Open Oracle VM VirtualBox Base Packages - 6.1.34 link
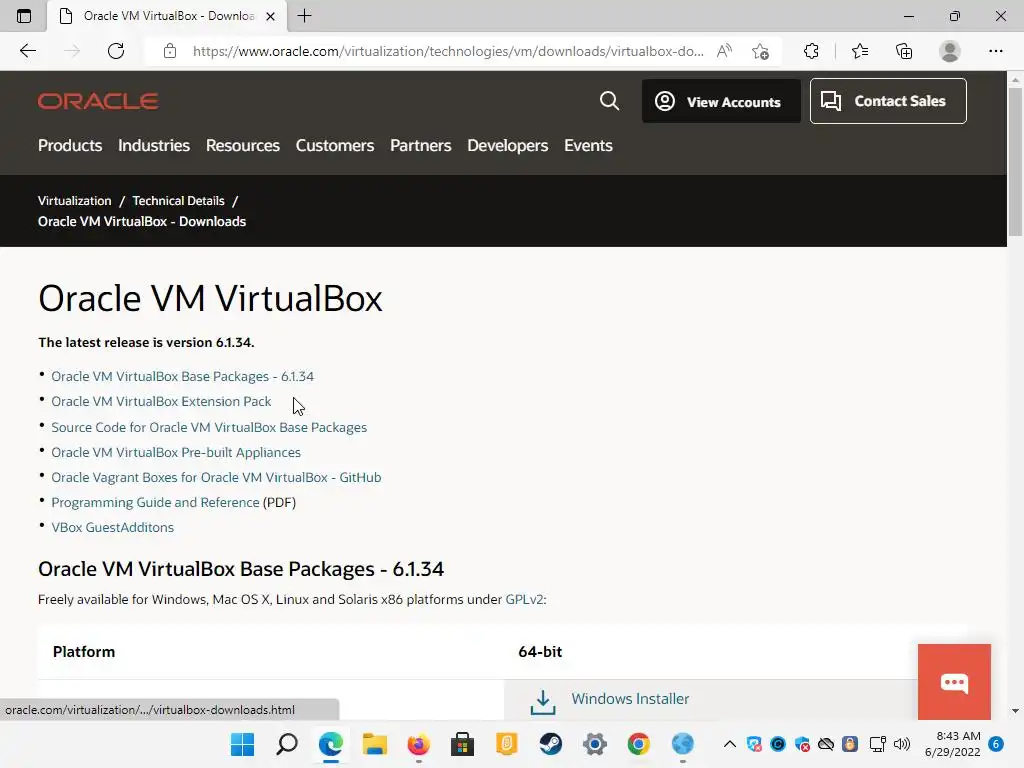Image resolution: width=1024 pixels, height=768 pixels. pos(182,376)
